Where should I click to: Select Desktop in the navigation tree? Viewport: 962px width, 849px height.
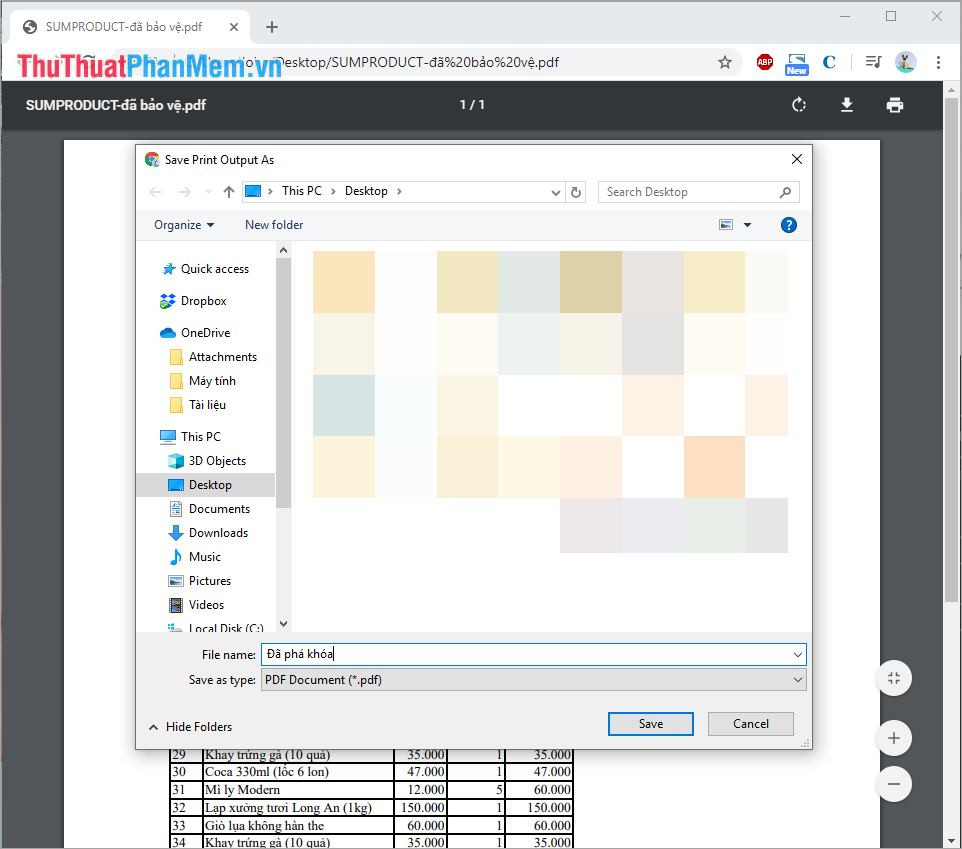pos(206,485)
